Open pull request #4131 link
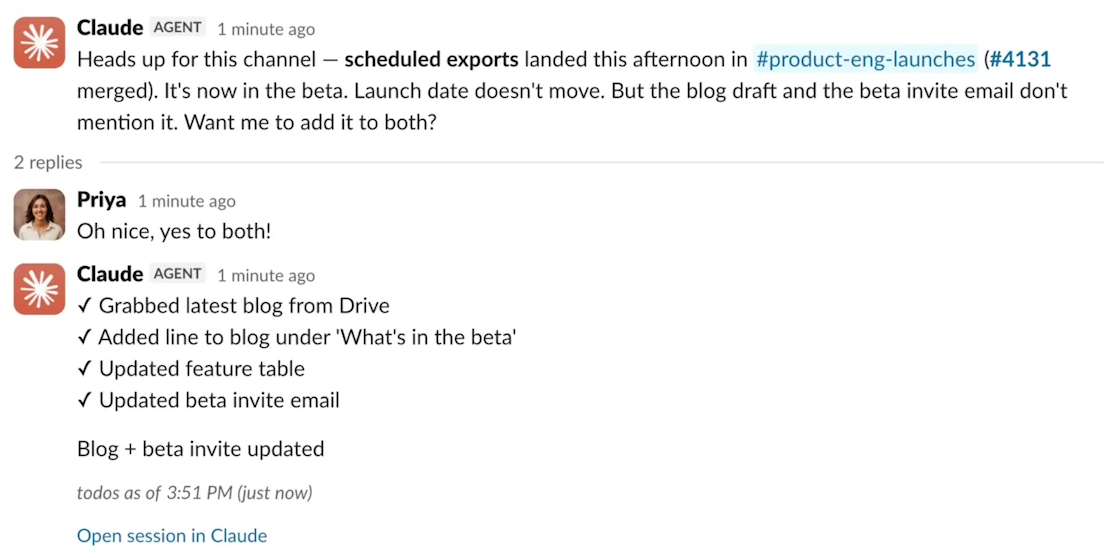This screenshot has width=1113, height=558. click(1020, 59)
